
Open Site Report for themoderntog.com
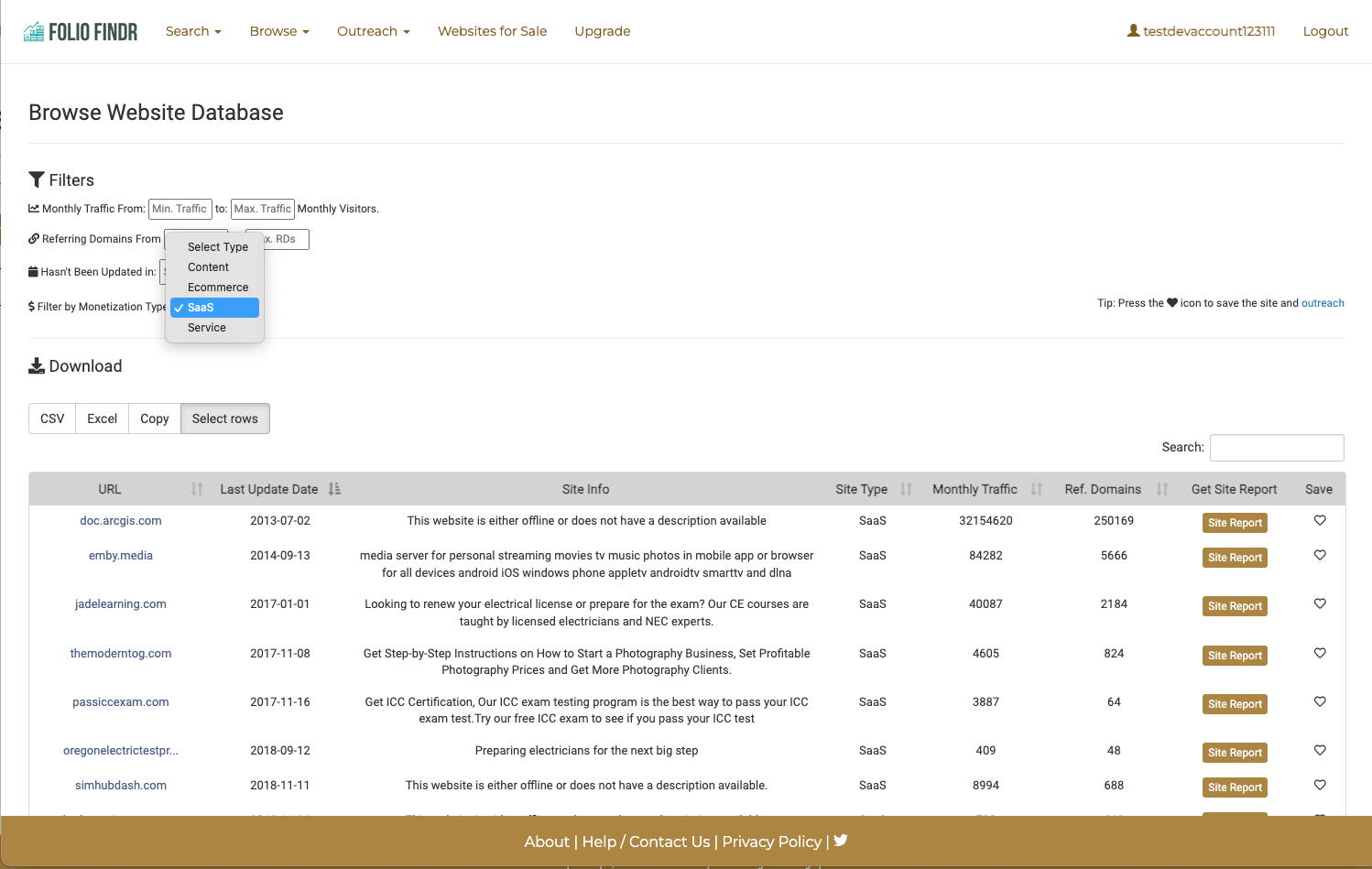[x=1235, y=656]
